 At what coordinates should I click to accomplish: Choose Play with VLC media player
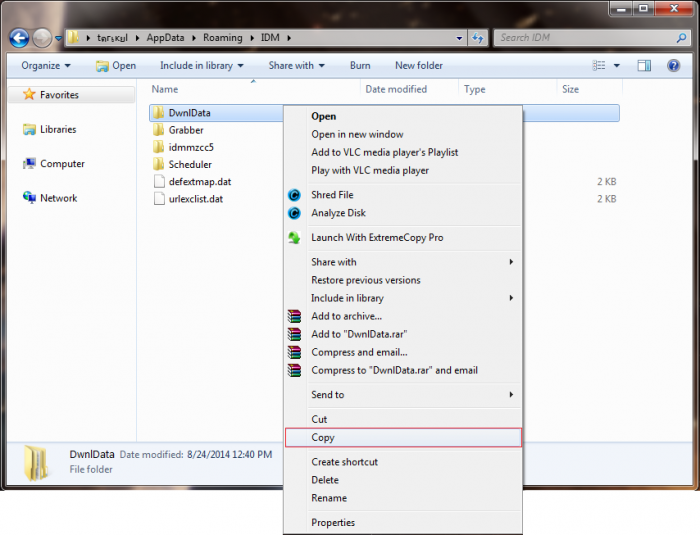370,171
